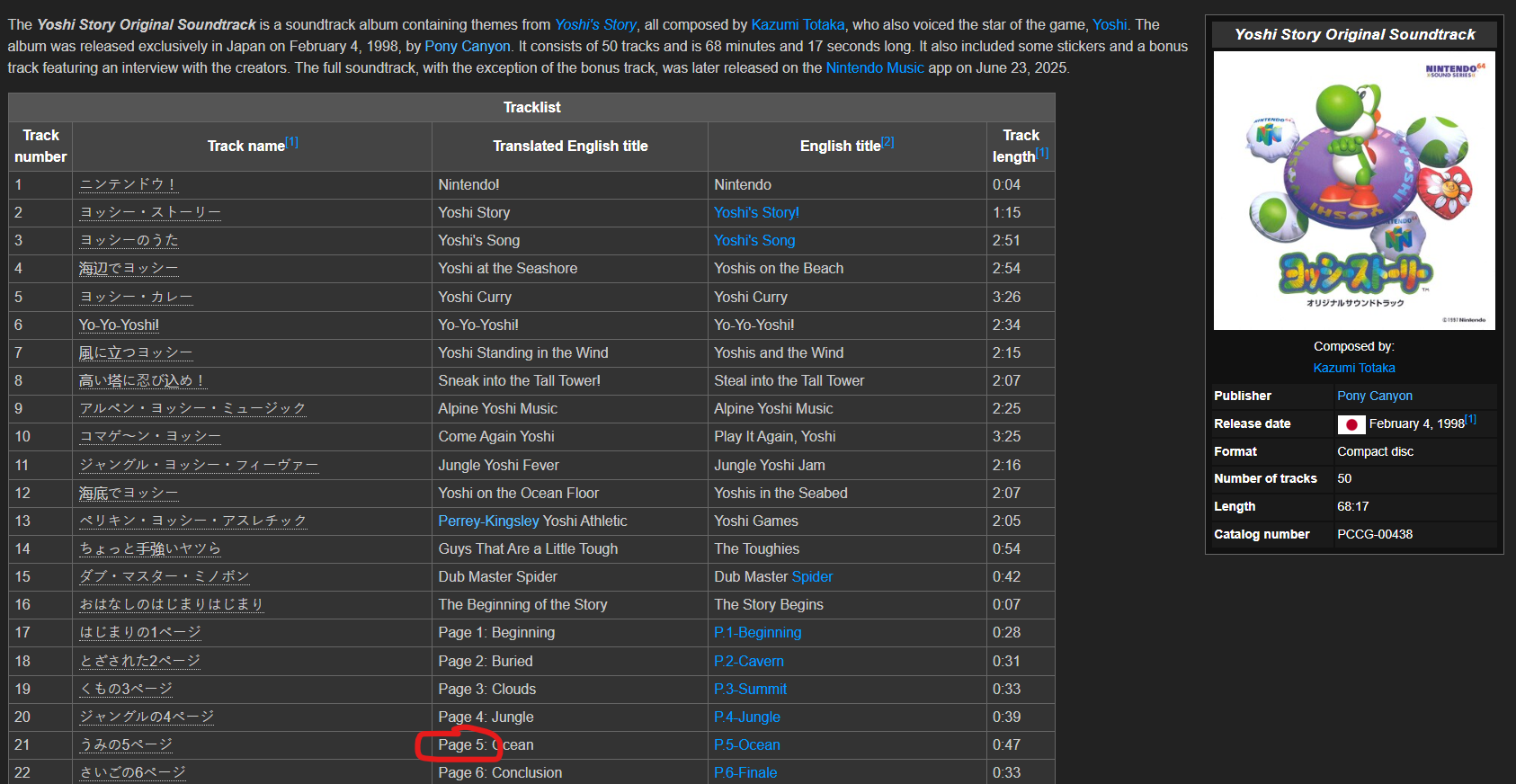Image resolution: width=1516 pixels, height=784 pixels.
Task: Open the P.3-Summit link
Action: (751, 689)
